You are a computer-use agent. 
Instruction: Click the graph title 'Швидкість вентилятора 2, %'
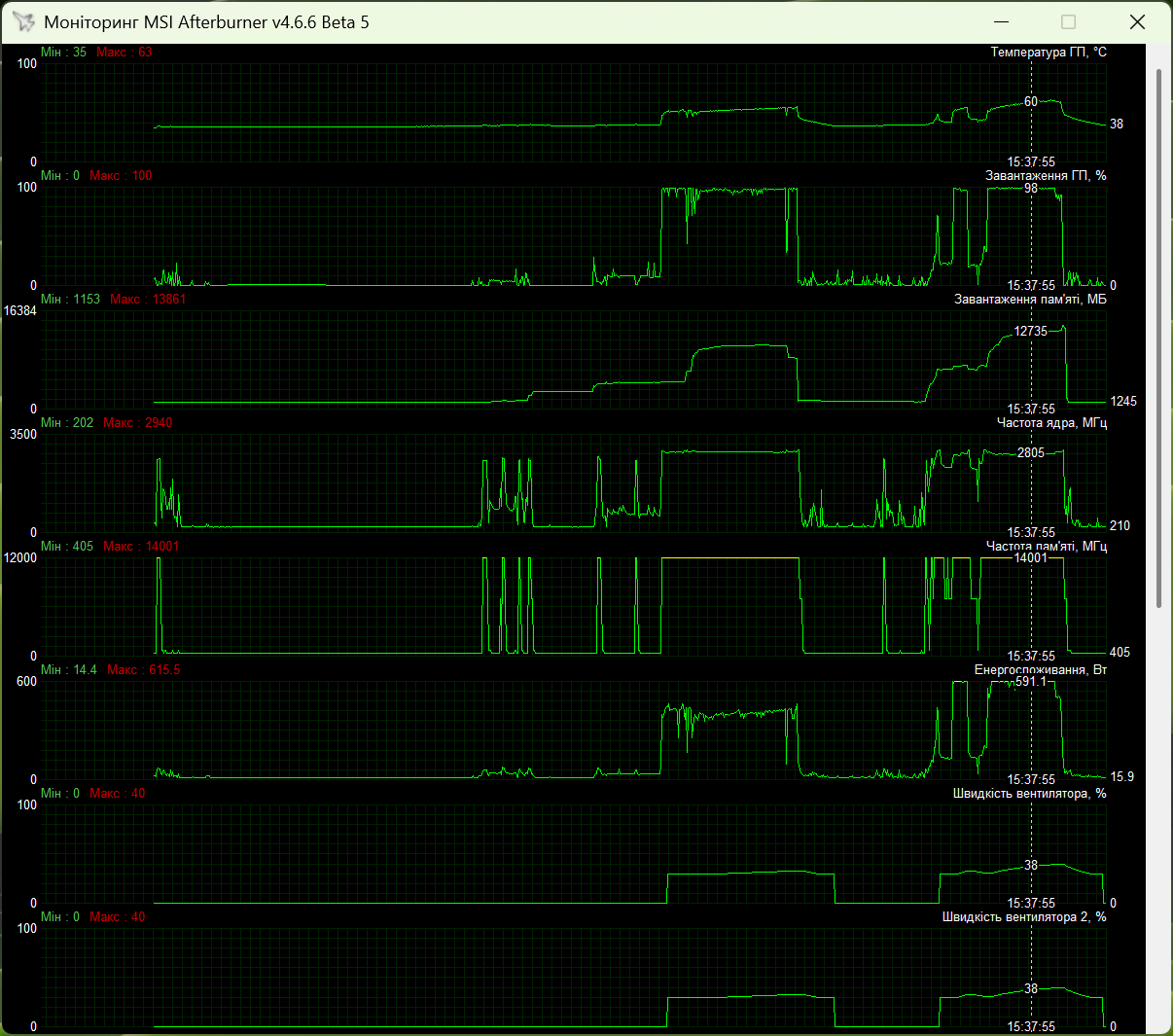pos(1024,917)
